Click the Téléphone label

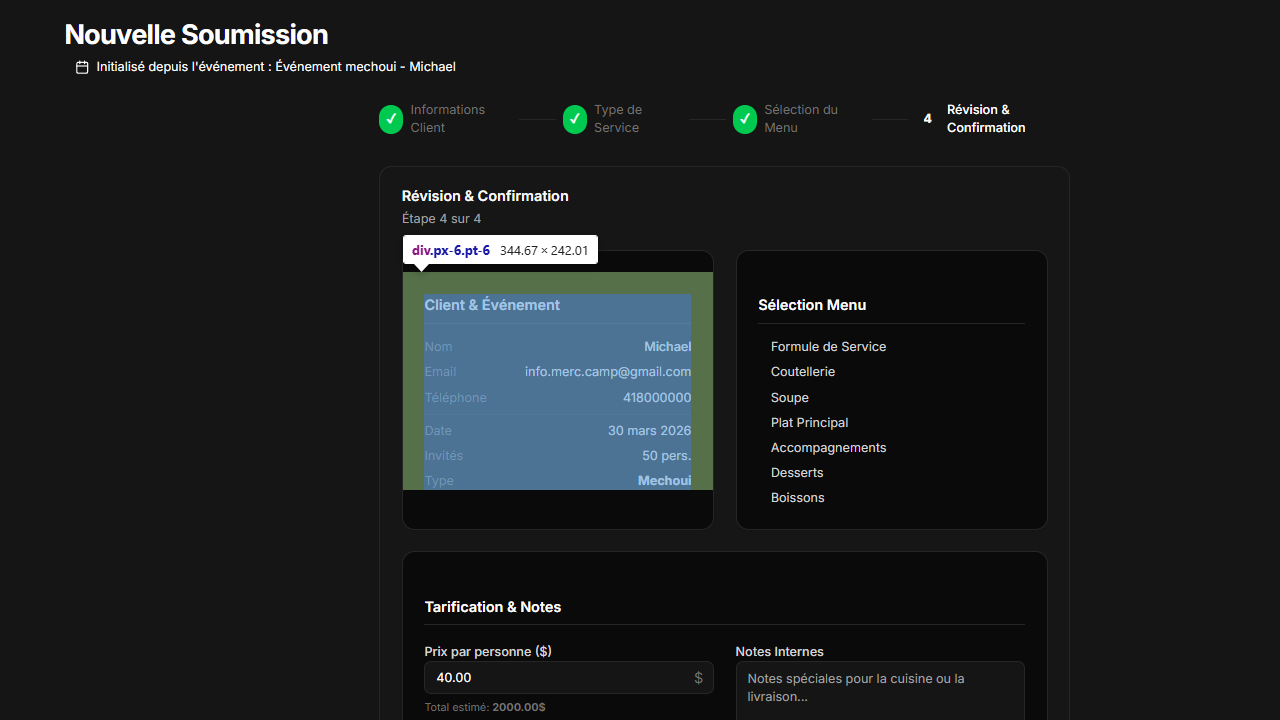point(455,398)
